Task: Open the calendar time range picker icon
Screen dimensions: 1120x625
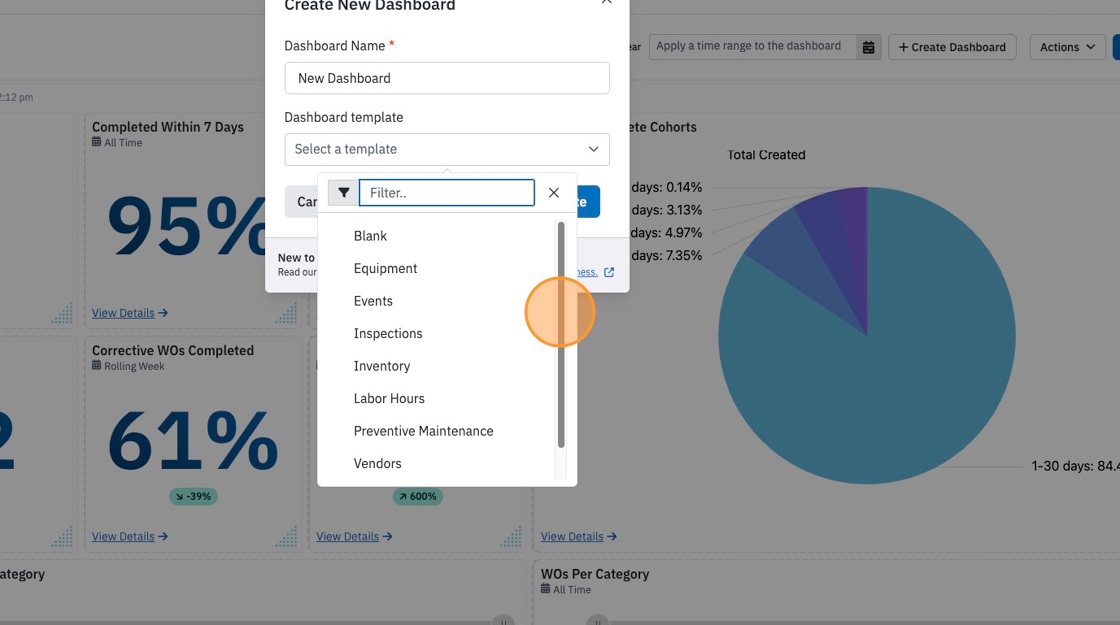Action: point(869,47)
